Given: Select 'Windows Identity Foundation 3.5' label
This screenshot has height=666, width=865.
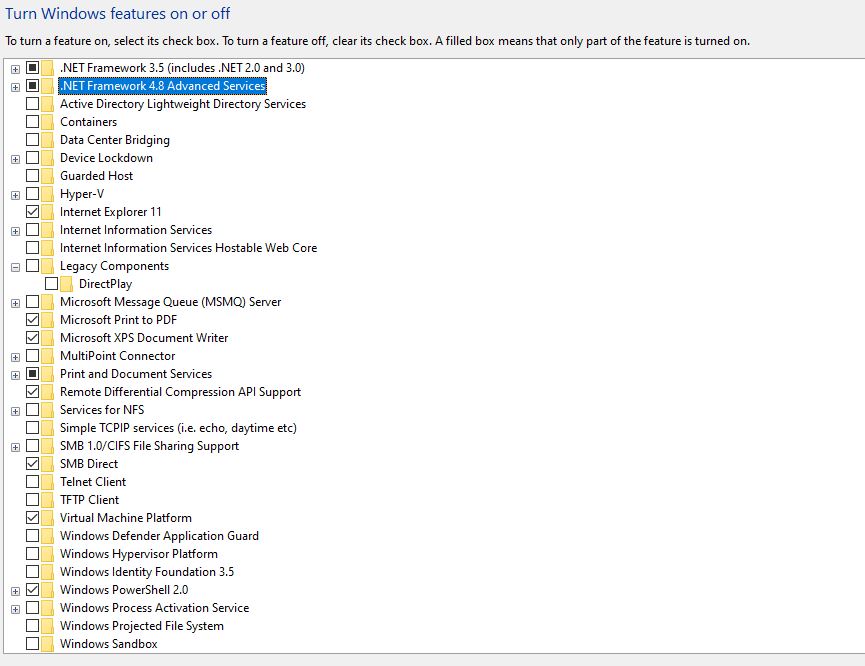Looking at the screenshot, I should 147,572.
